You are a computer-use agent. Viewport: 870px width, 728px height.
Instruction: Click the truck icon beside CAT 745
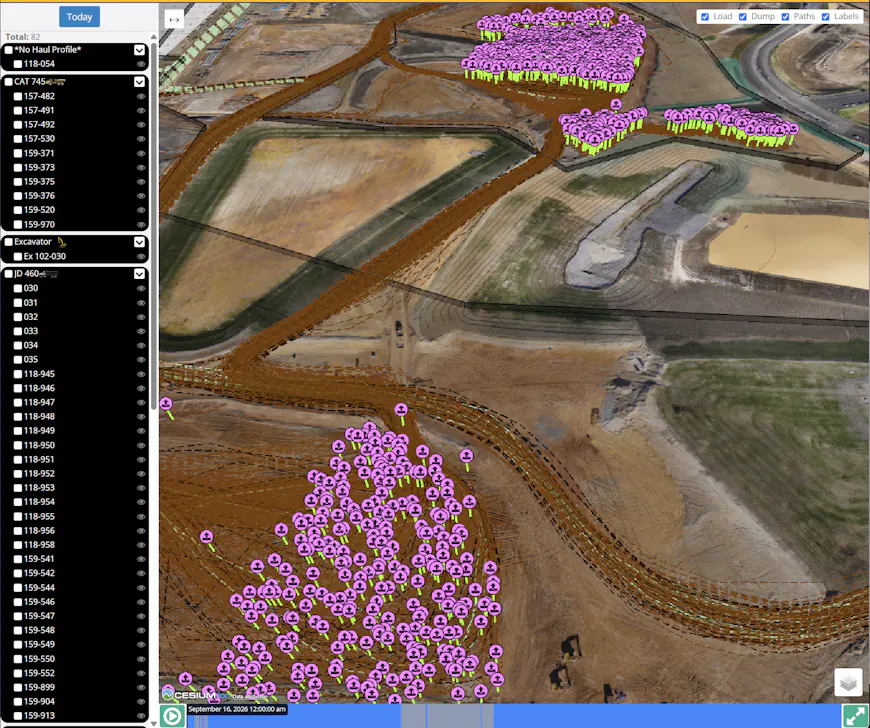57,82
